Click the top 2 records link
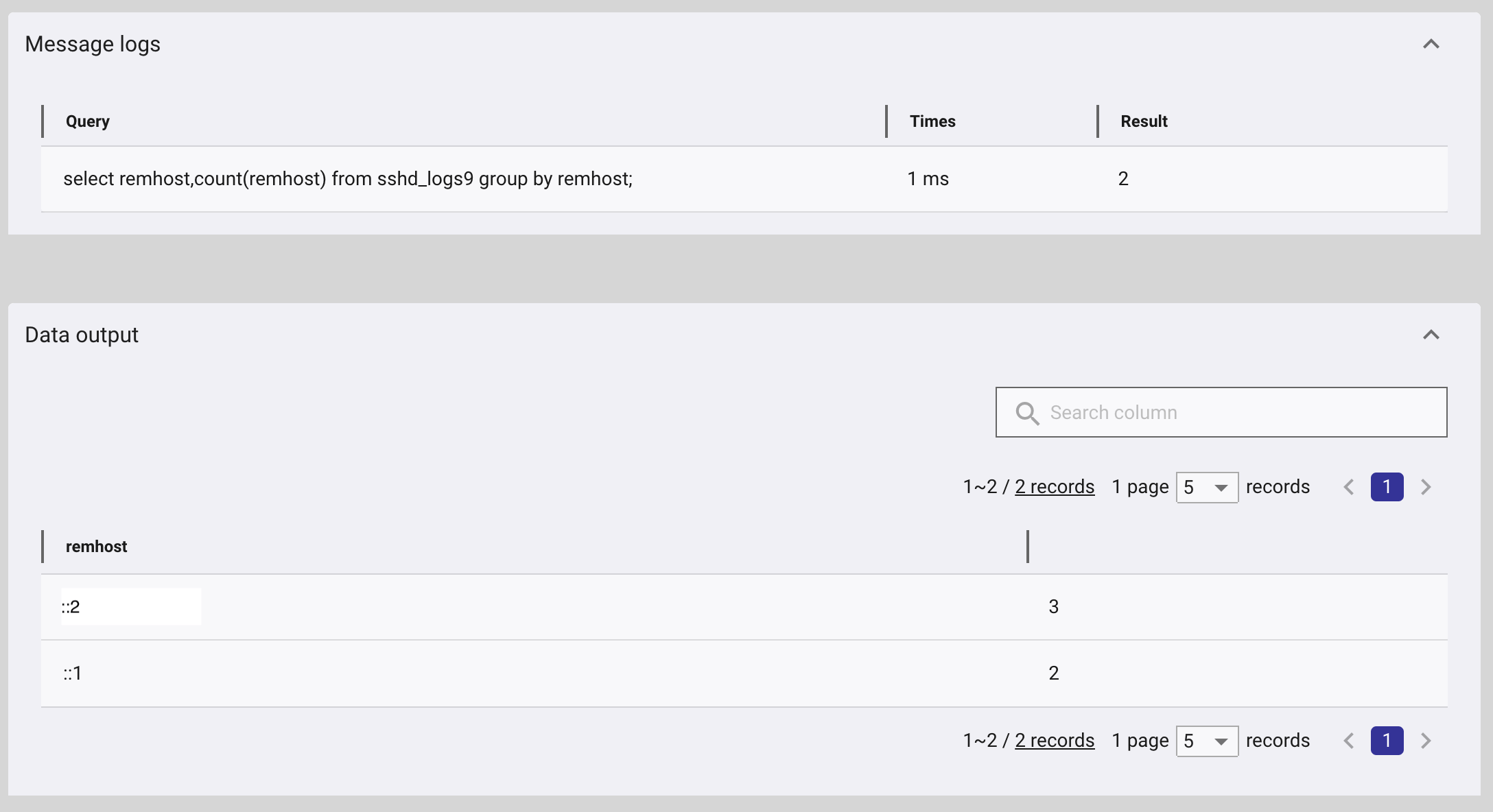Image resolution: width=1493 pixels, height=812 pixels. [1055, 487]
